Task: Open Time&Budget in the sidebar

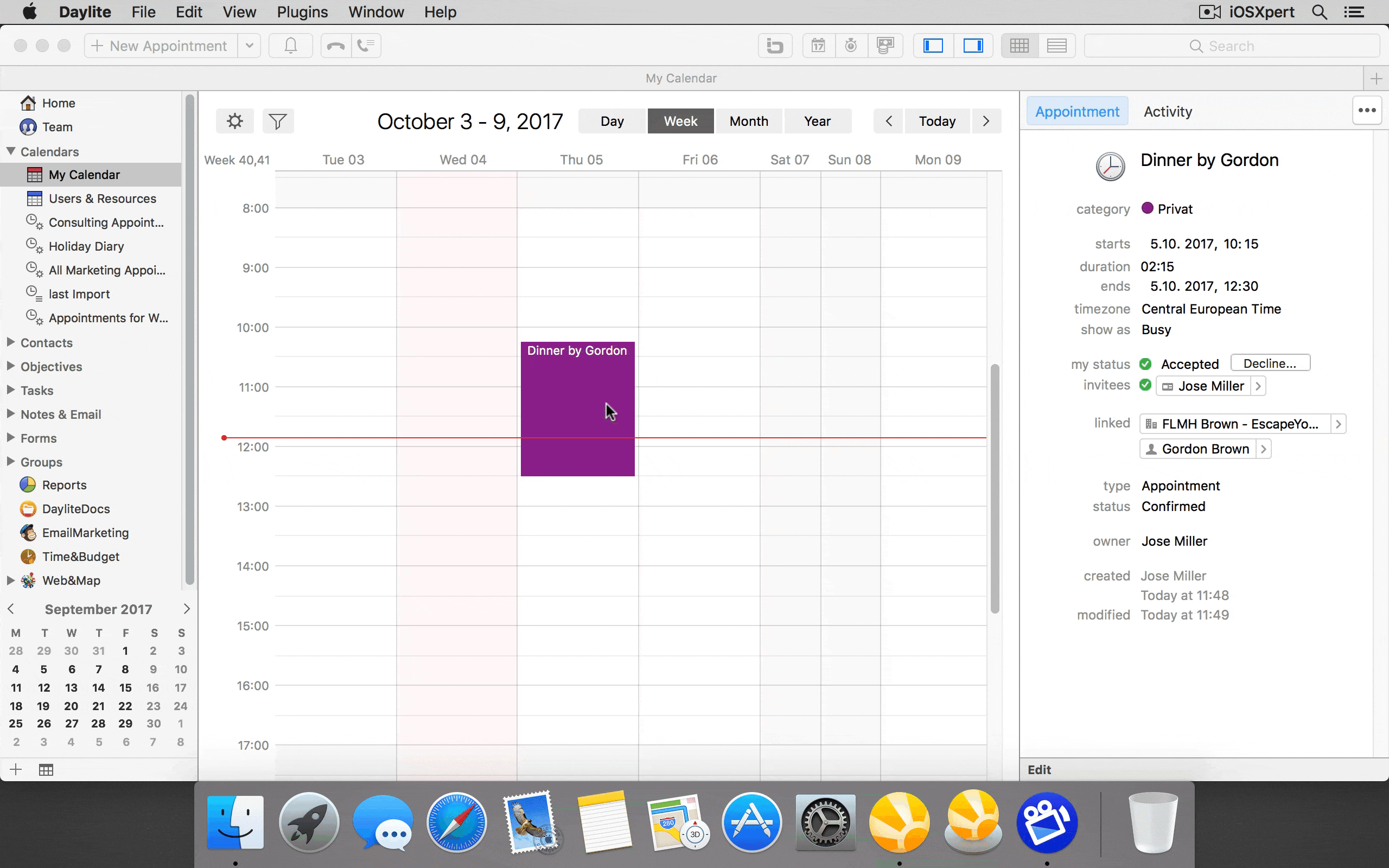Action: [70, 557]
